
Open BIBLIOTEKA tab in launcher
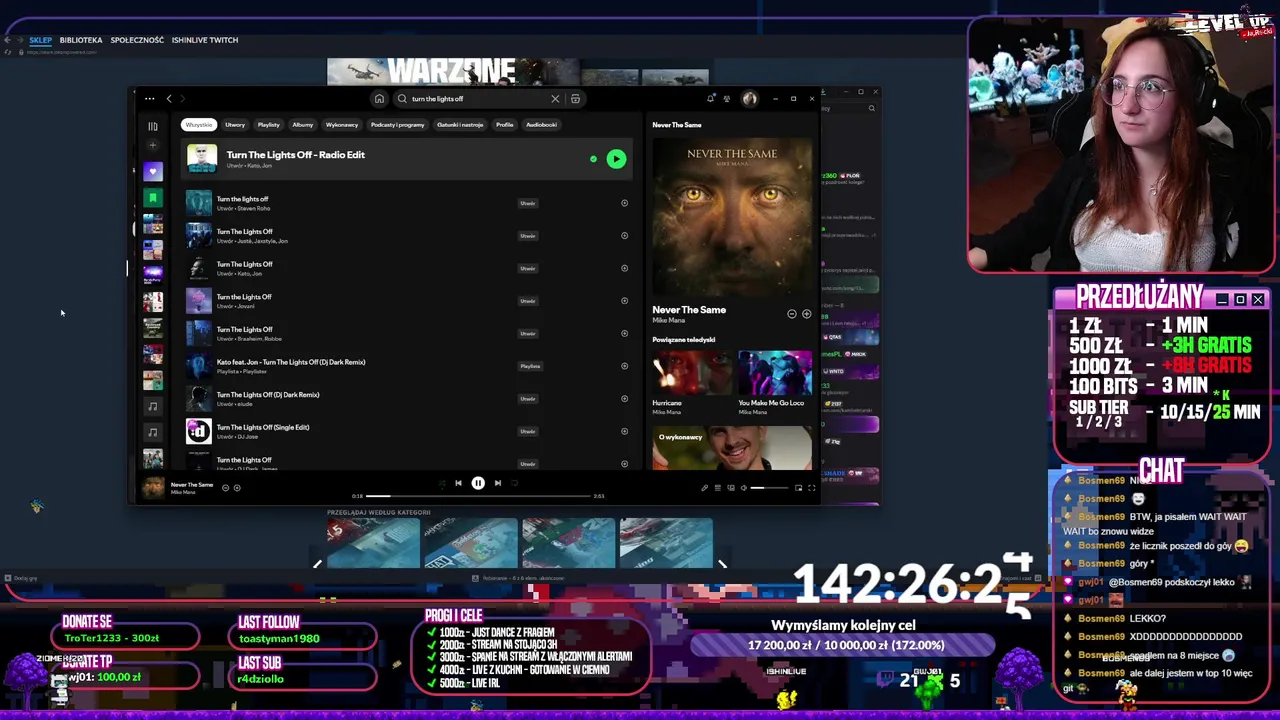(81, 40)
